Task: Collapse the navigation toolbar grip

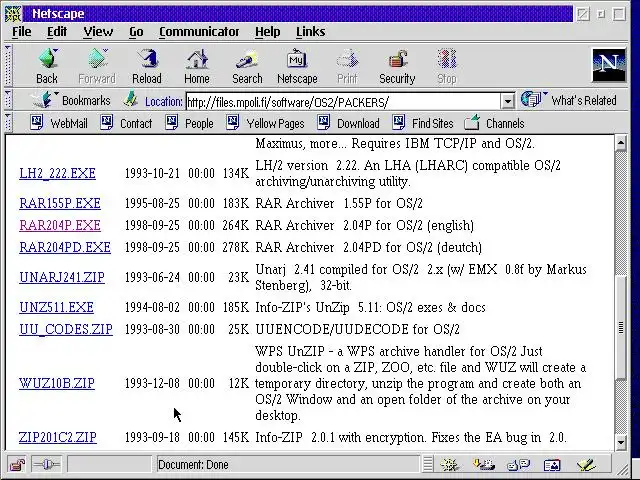Action: click(8, 65)
